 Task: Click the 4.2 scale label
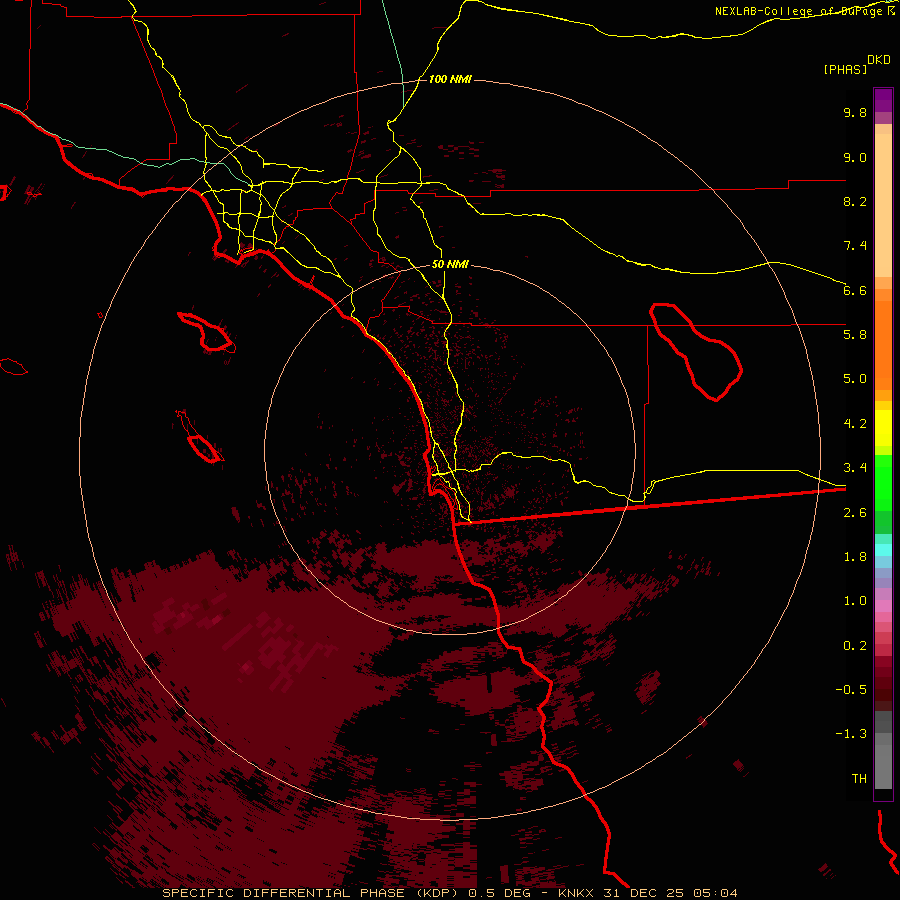point(855,424)
